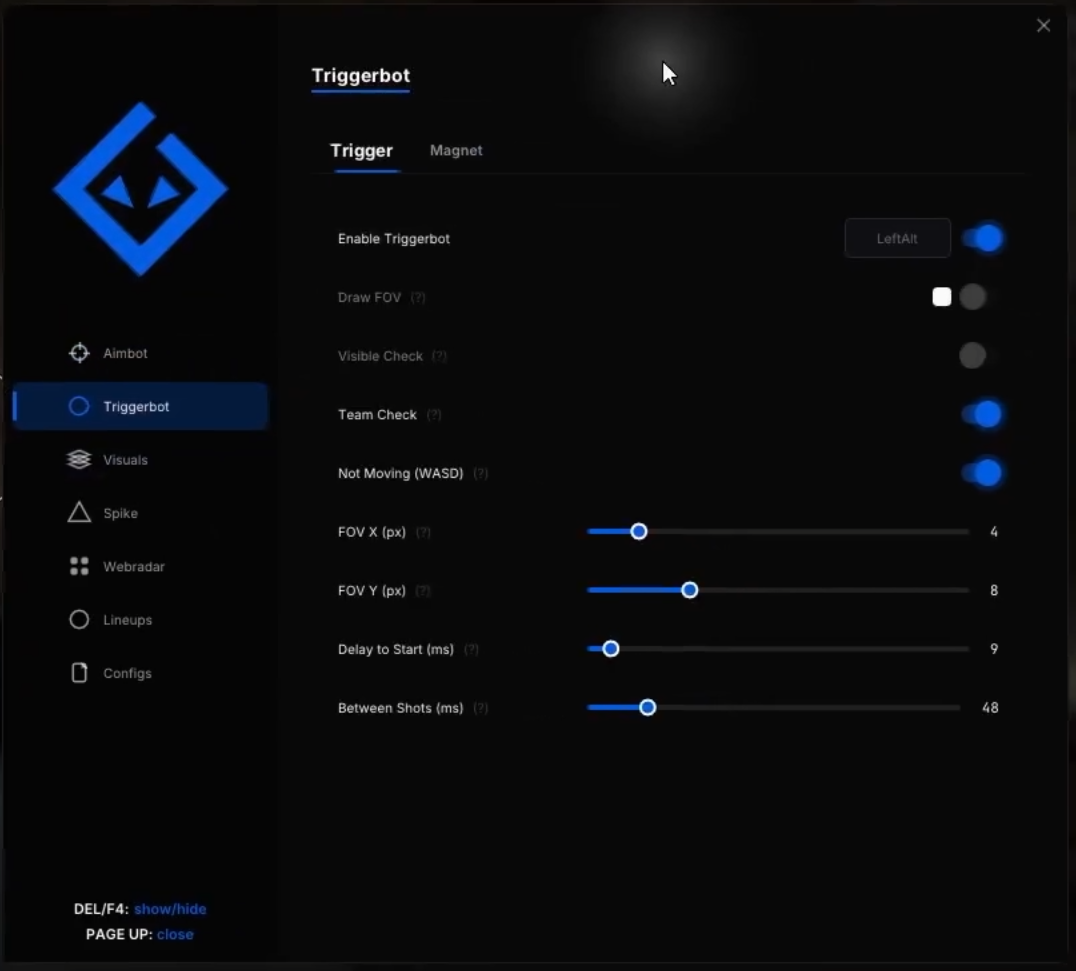This screenshot has width=1076, height=971.
Task: Switch to the Trigger tab
Action: [x=362, y=150]
